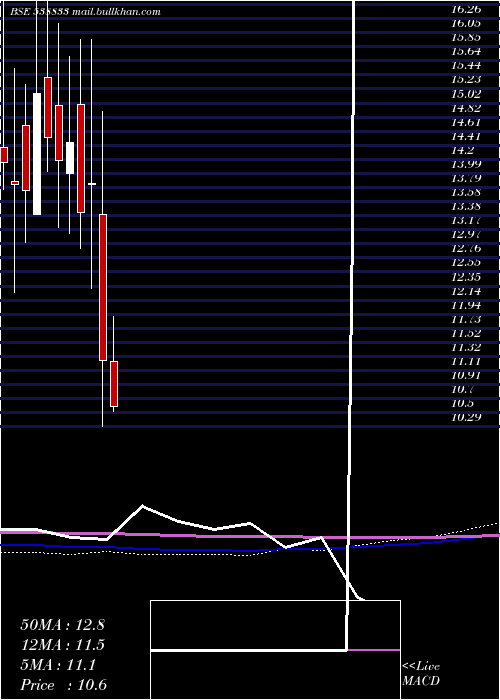Select the 13.99 price axis label
The height and width of the screenshot is (700, 500).
(x=466, y=165)
